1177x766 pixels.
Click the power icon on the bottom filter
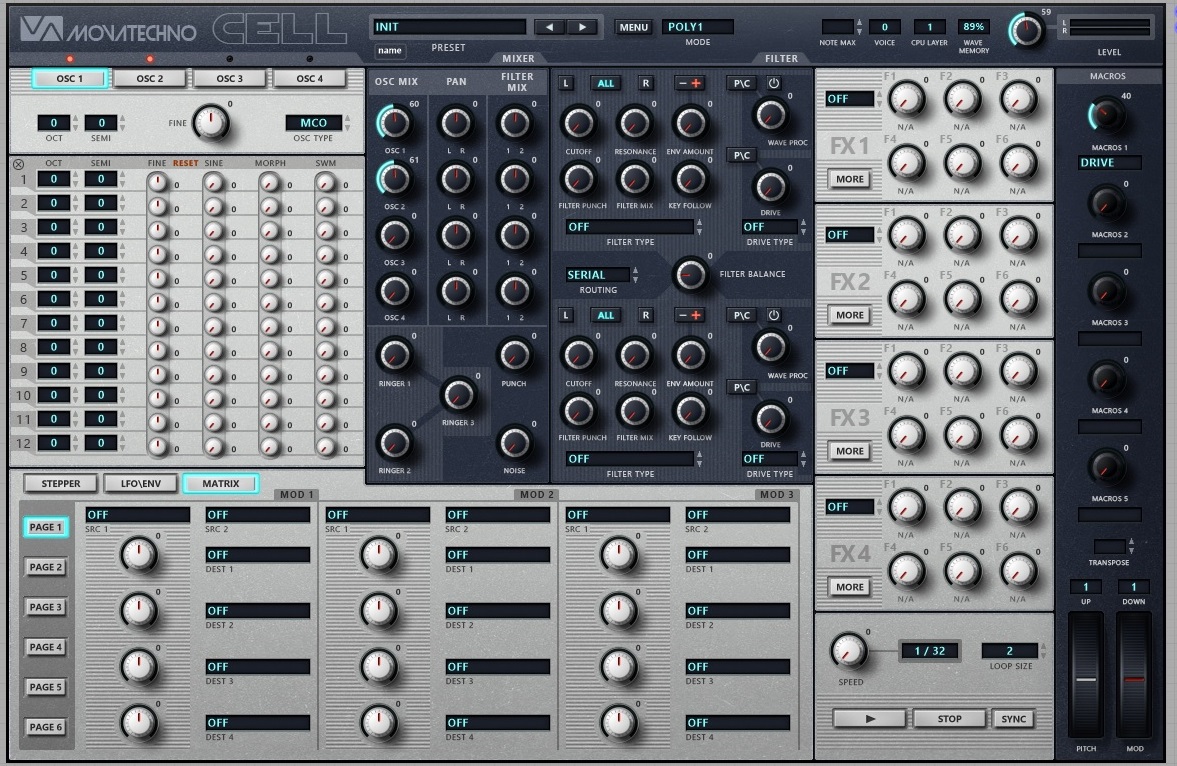click(x=773, y=315)
